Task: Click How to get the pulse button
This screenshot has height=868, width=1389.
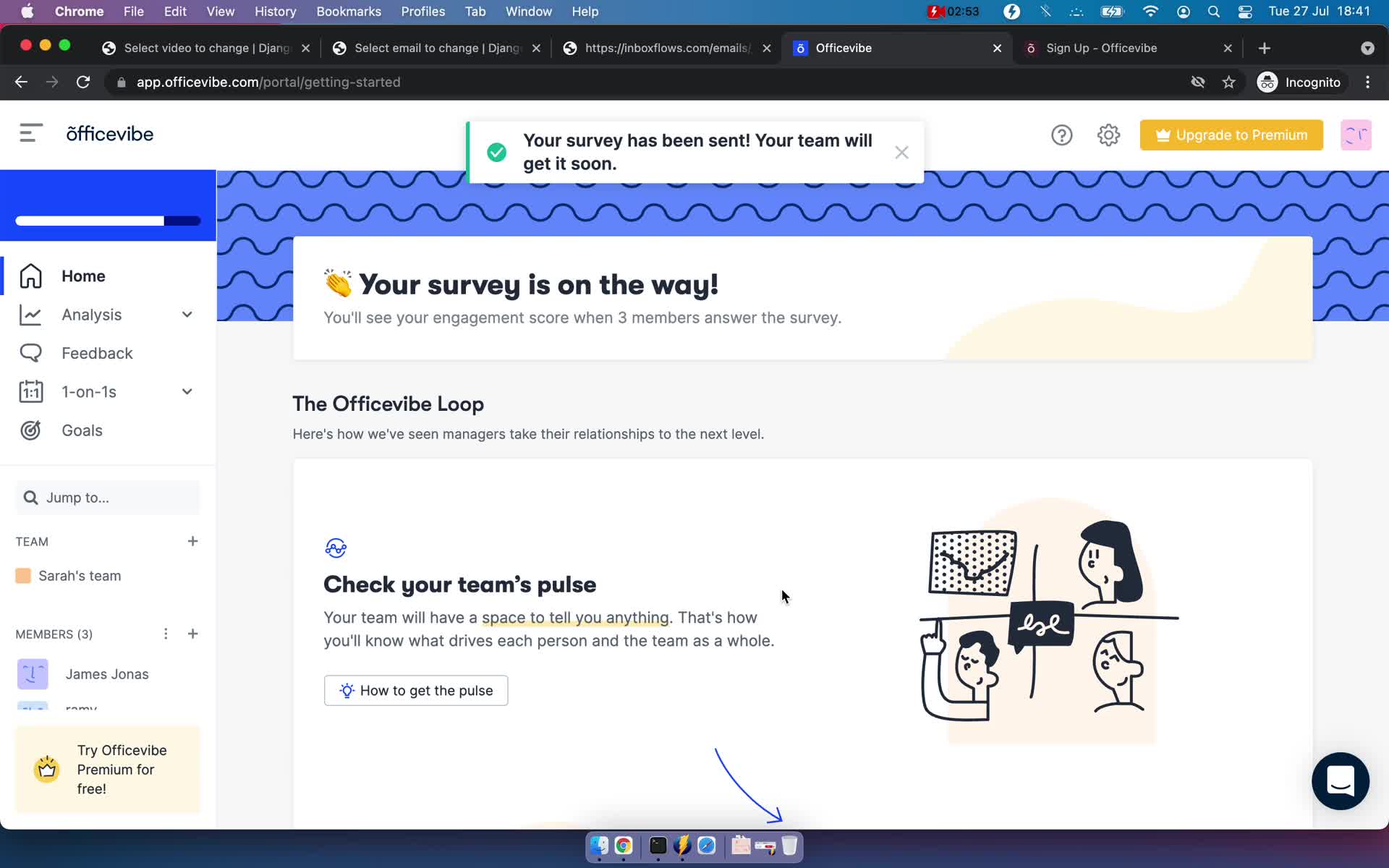Action: 416,690
